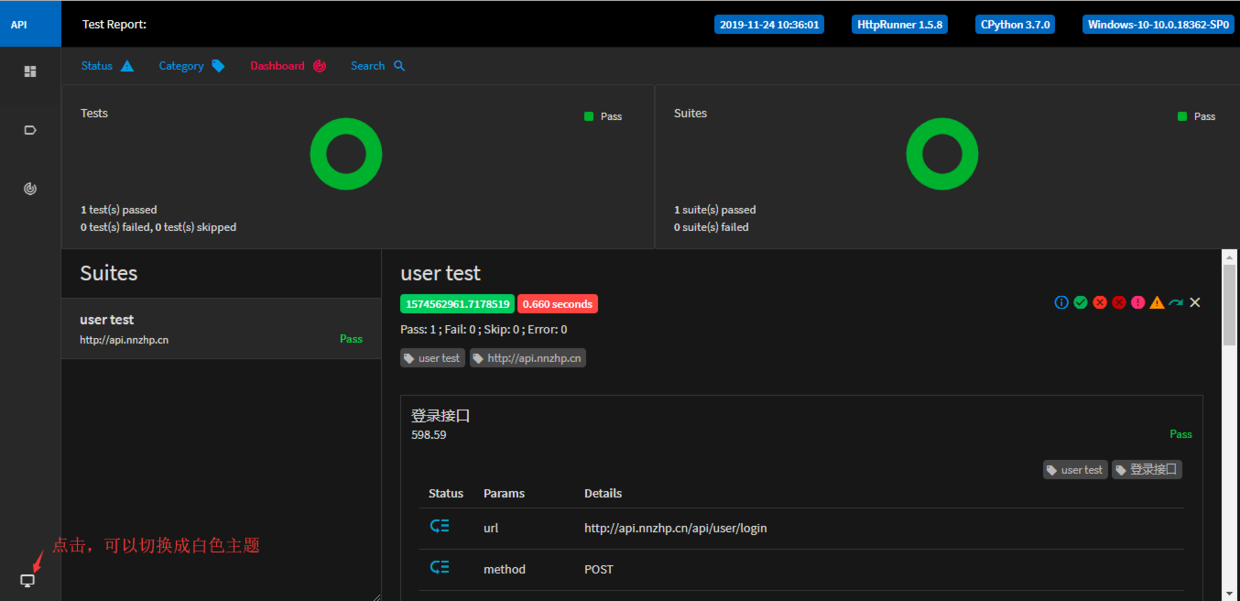This screenshot has width=1240, height=601.
Task: Click the API logo tile
Action: pyautogui.click(x=30, y=24)
